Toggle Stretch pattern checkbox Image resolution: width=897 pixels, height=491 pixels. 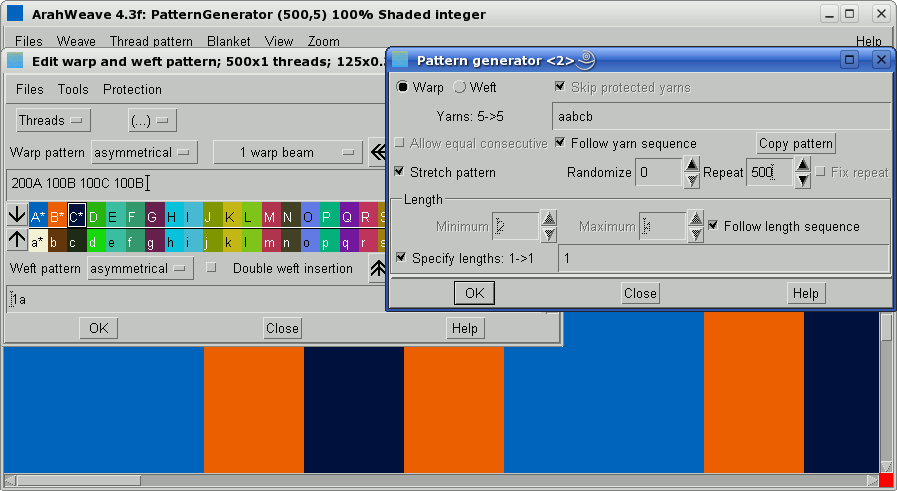point(399,171)
